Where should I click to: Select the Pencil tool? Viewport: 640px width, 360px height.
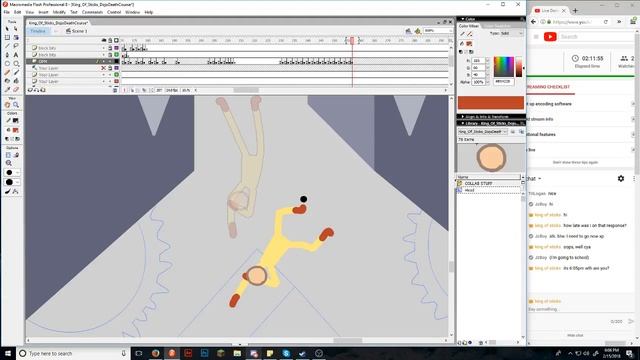(7, 72)
